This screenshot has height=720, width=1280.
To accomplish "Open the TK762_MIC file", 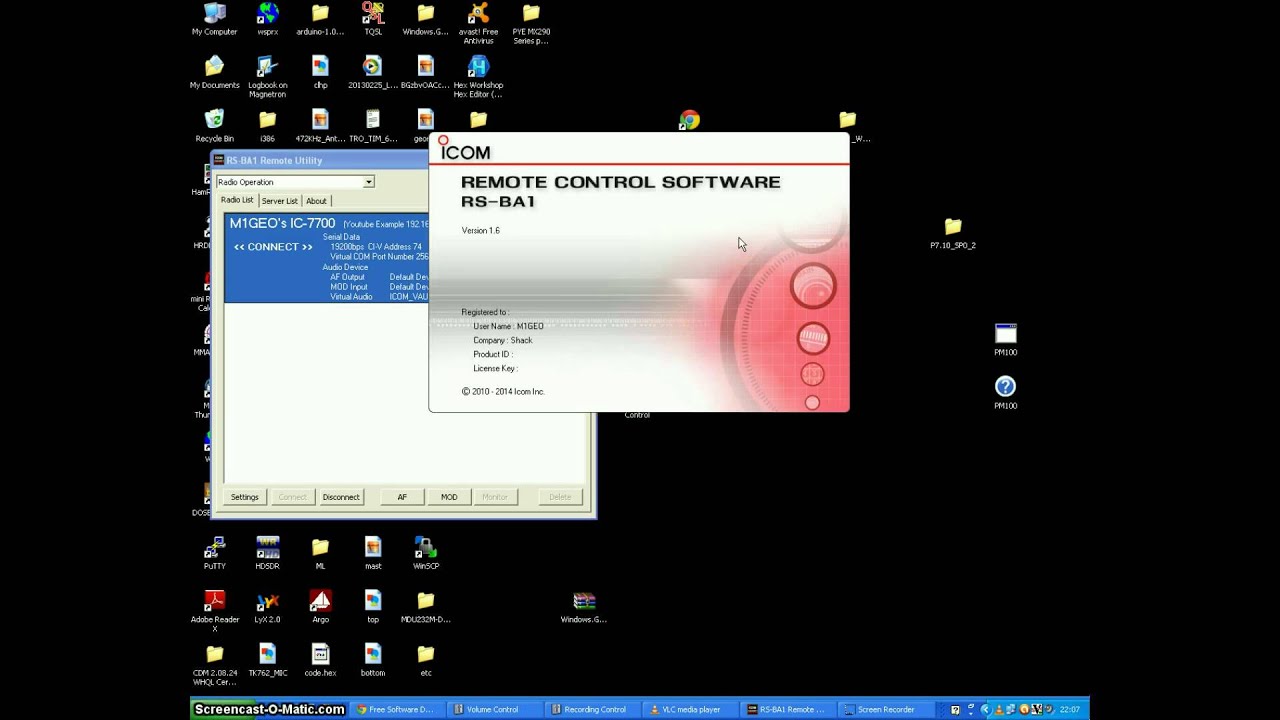I will [267, 661].
